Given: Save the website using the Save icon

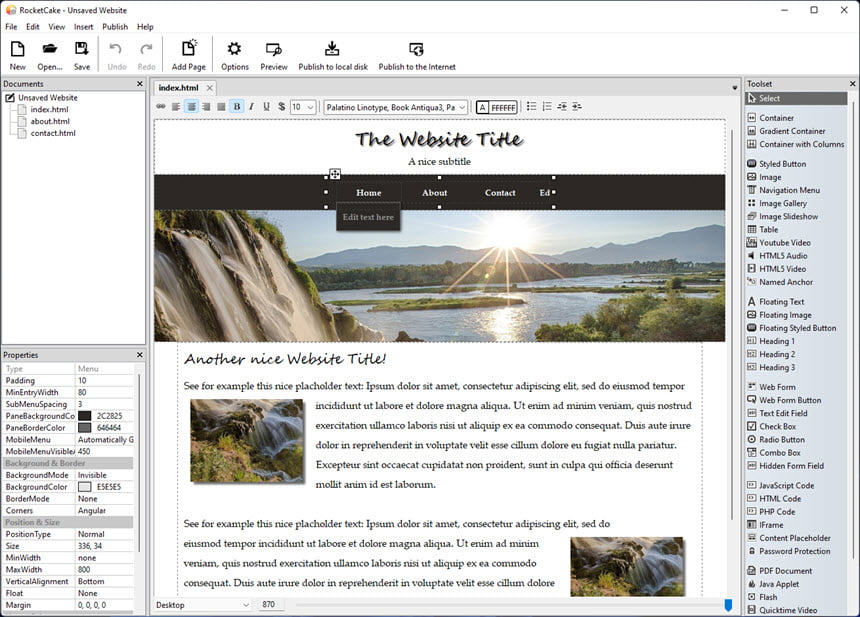Looking at the screenshot, I should click(82, 55).
